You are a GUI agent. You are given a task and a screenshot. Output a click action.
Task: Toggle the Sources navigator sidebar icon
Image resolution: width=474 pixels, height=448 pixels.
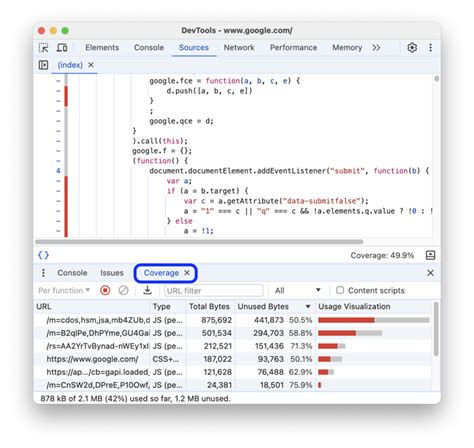[43, 65]
